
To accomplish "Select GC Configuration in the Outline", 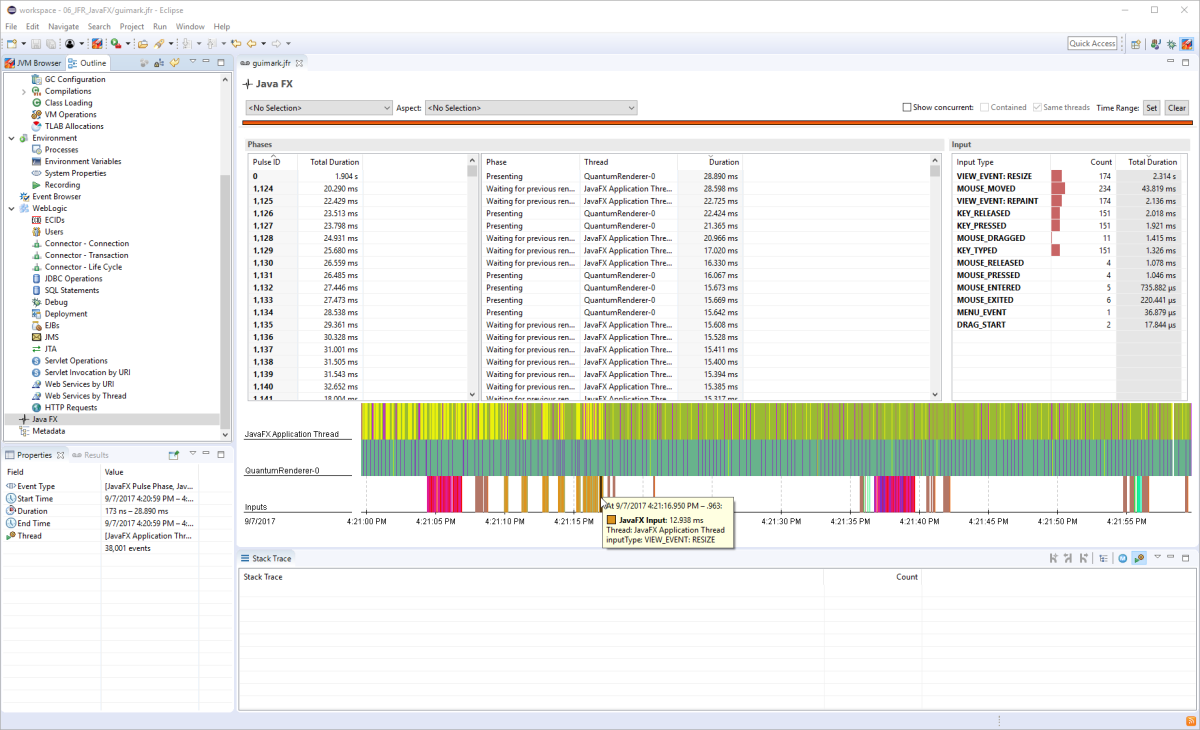I will click(x=74, y=79).
